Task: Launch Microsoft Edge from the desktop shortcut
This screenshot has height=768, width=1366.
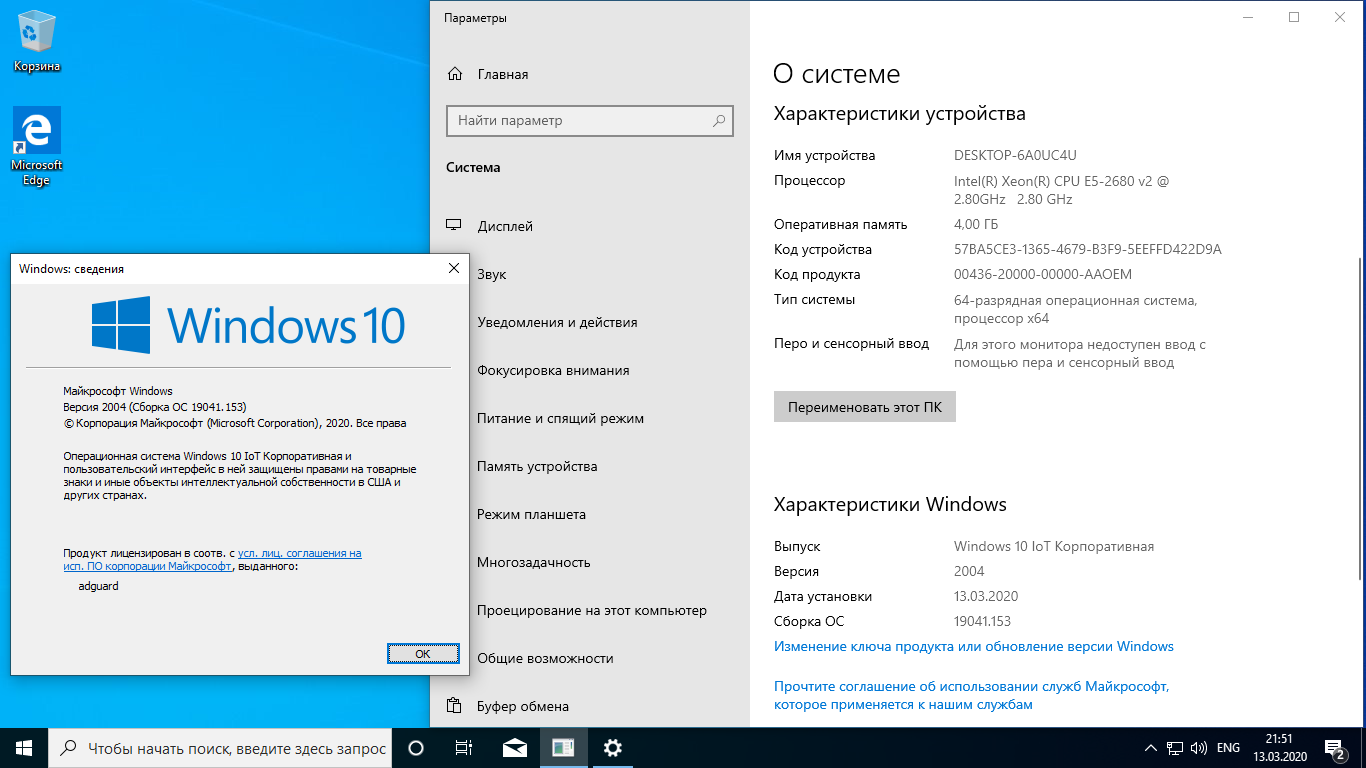Action: pos(37,147)
